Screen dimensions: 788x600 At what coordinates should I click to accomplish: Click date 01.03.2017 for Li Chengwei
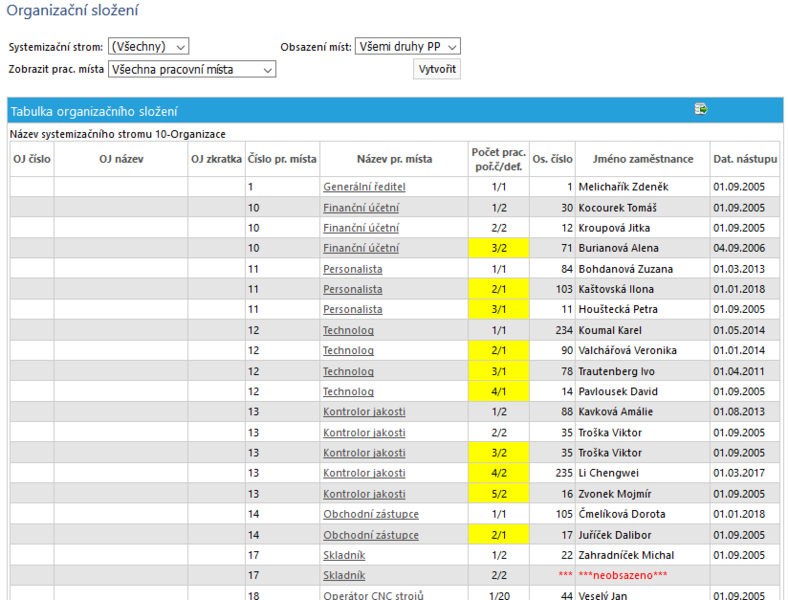click(x=745, y=473)
